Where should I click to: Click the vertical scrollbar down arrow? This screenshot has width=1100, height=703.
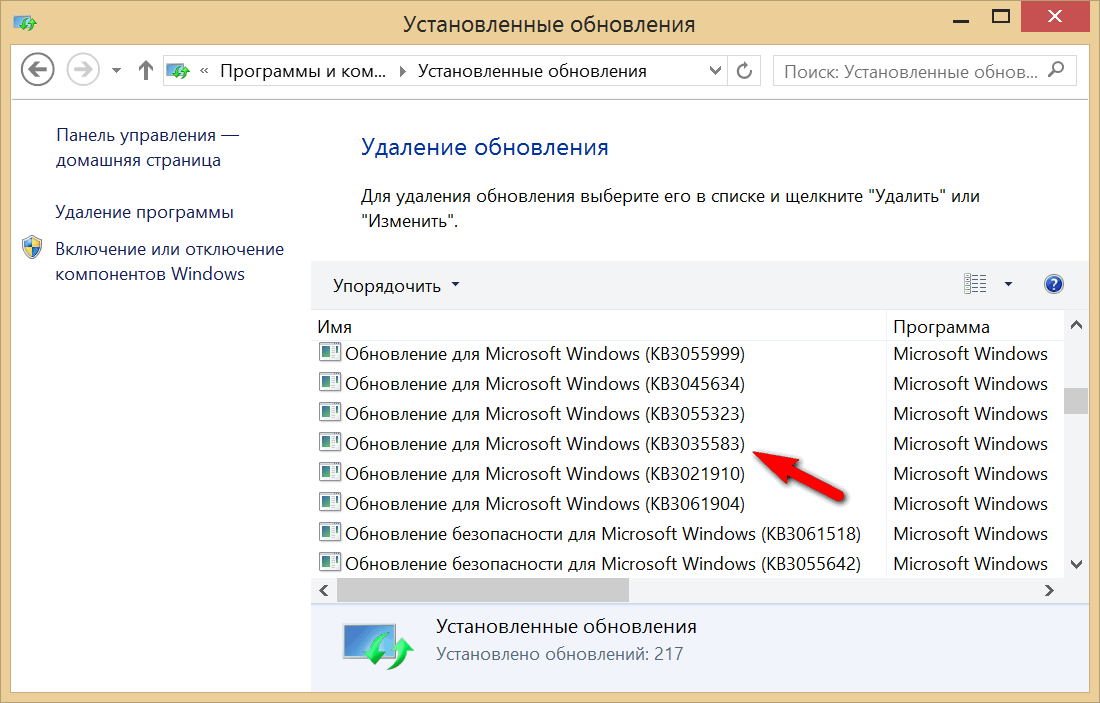1076,564
